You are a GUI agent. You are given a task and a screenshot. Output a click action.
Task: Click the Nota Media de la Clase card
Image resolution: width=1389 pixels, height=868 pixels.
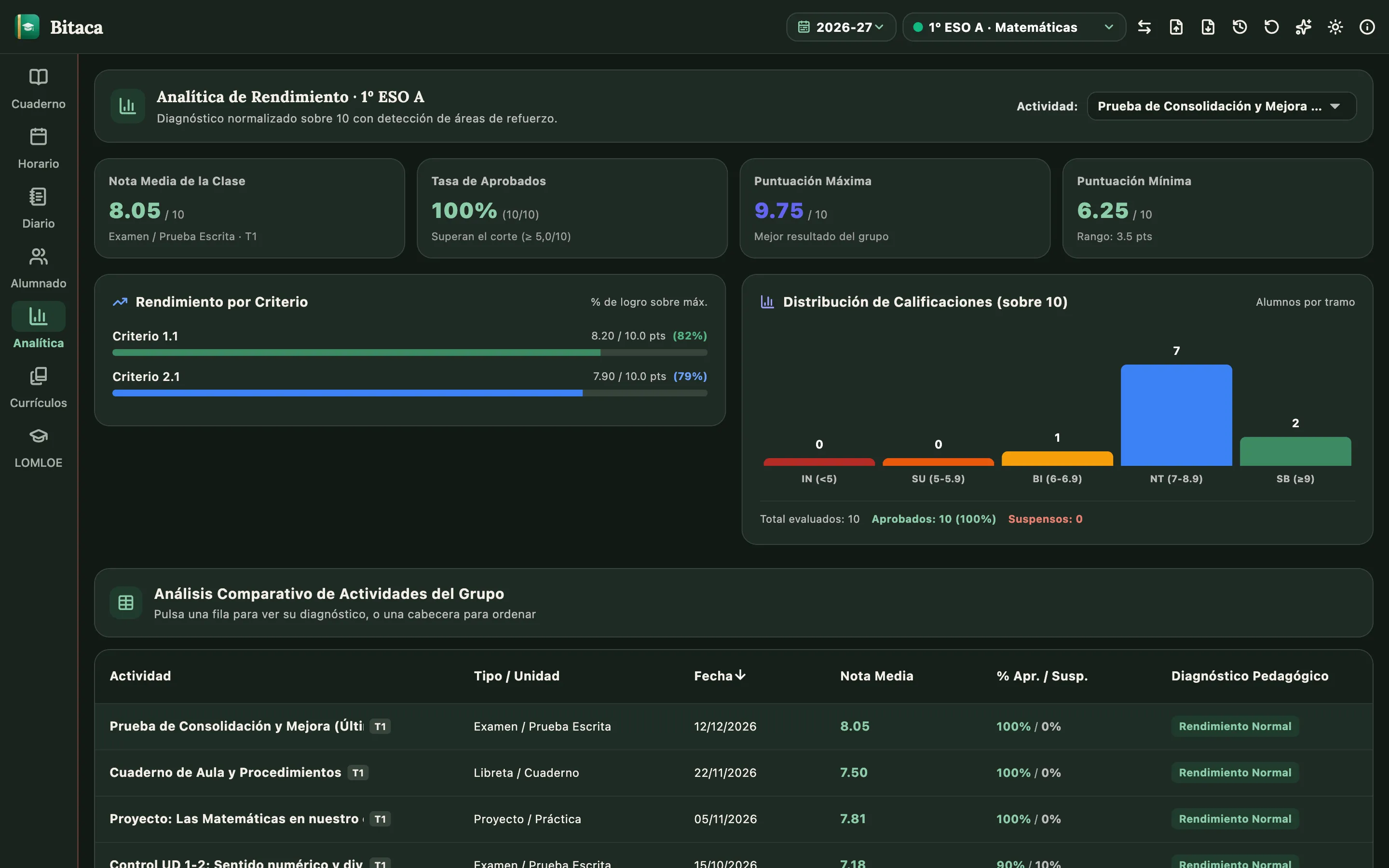[250, 208]
